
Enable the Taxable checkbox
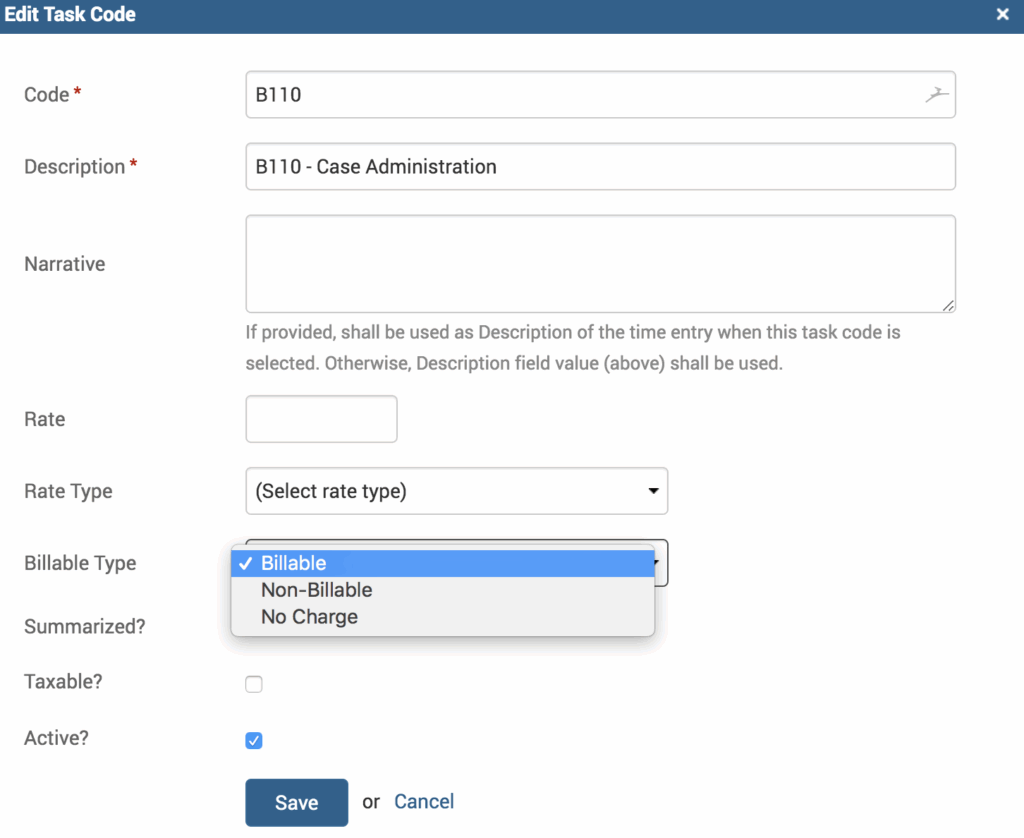(254, 684)
